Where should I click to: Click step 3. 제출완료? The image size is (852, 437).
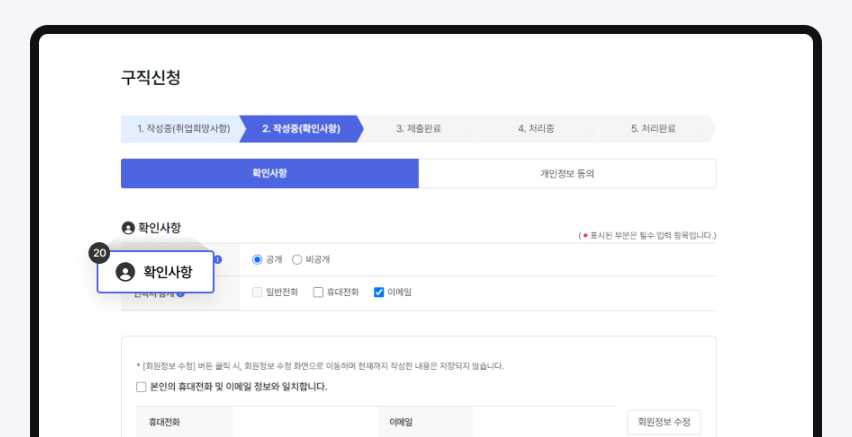click(418, 129)
